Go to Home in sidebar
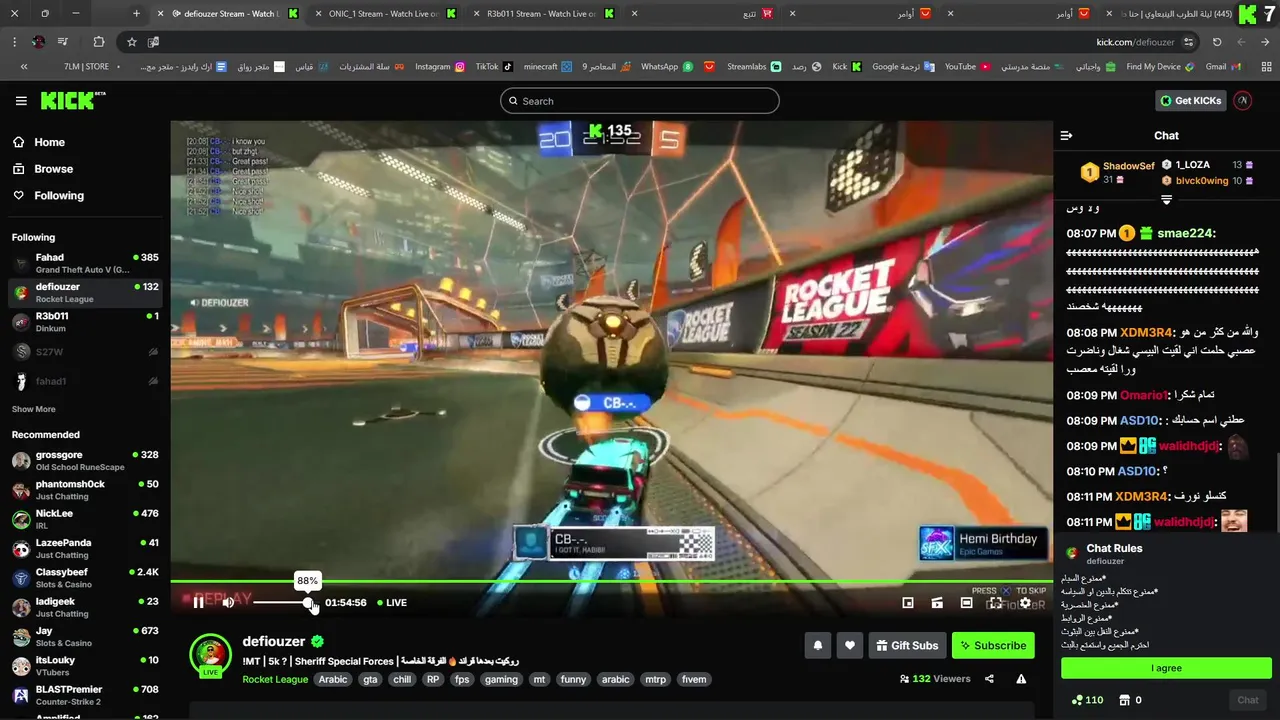 coord(49,142)
